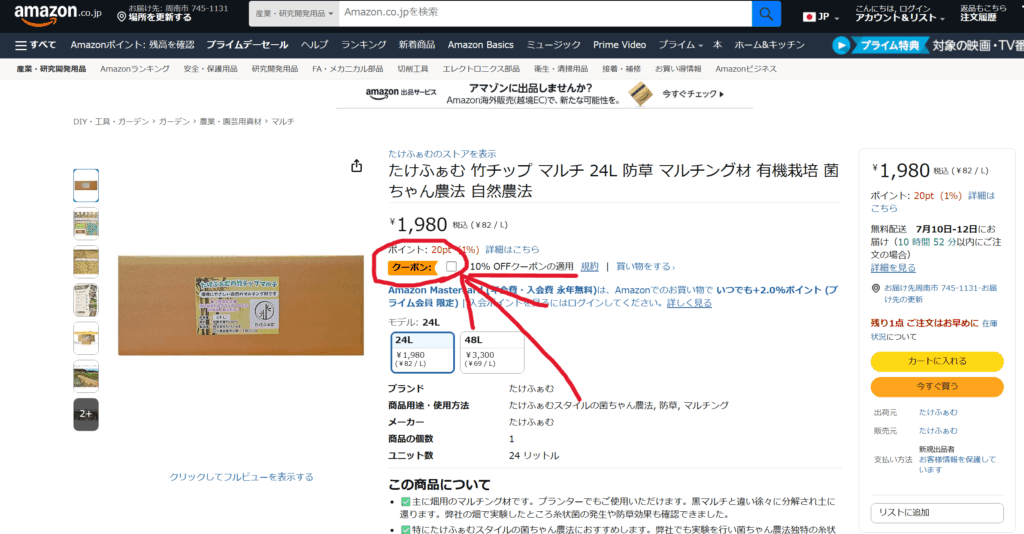Click the Amazon.co.jp logo
This screenshot has height=534, width=1024.
(x=57, y=14)
